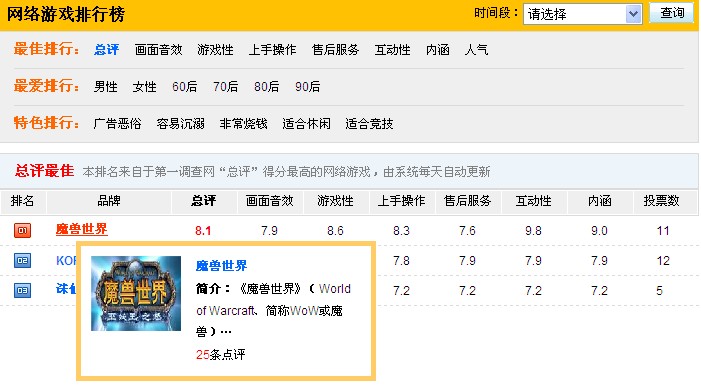Click the 魔兽世界 game cover thumbnail
Image resolution: width=701 pixels, height=386 pixels.
(x=136, y=293)
